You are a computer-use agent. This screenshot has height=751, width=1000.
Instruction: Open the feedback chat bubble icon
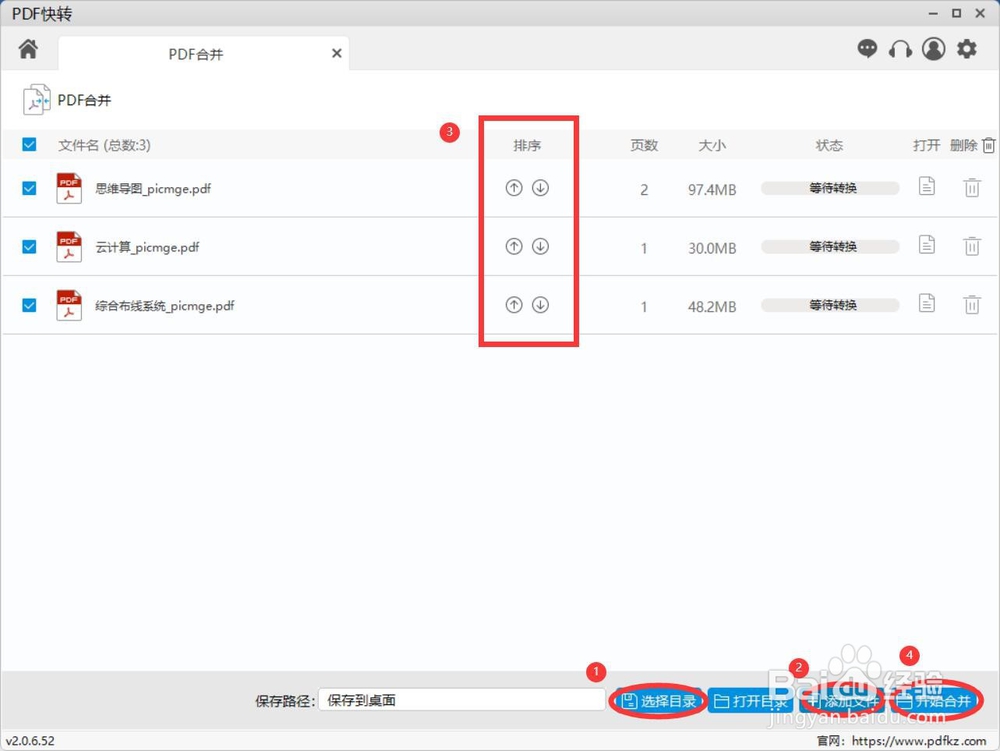(x=867, y=48)
